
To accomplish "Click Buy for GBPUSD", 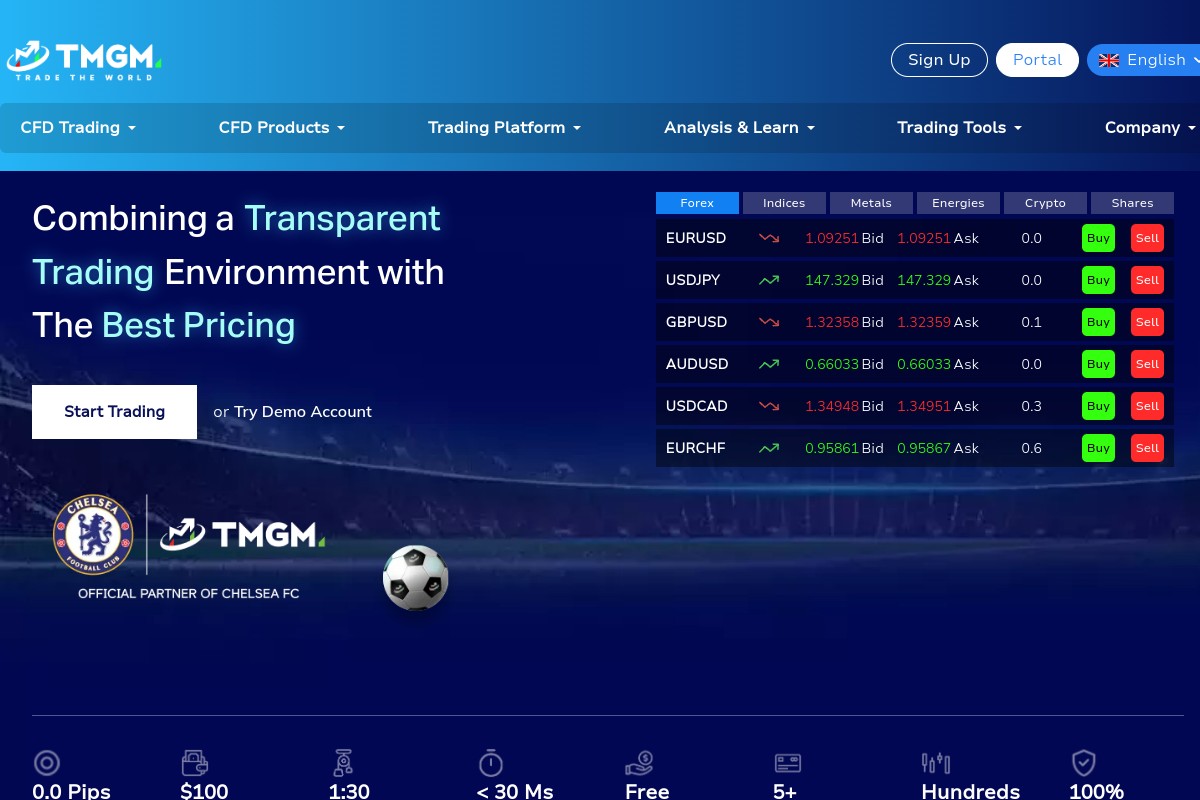I will (x=1099, y=322).
